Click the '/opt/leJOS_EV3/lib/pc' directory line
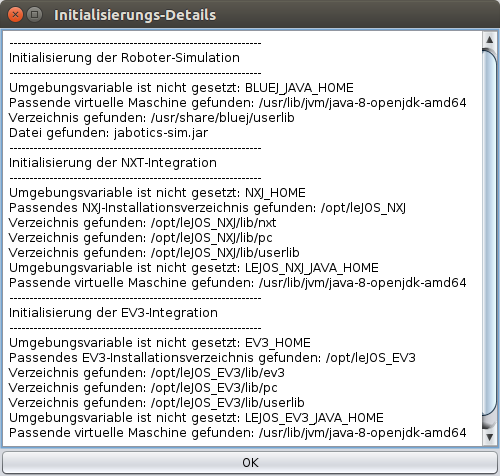The width and height of the screenshot is (500, 476). pos(143,388)
